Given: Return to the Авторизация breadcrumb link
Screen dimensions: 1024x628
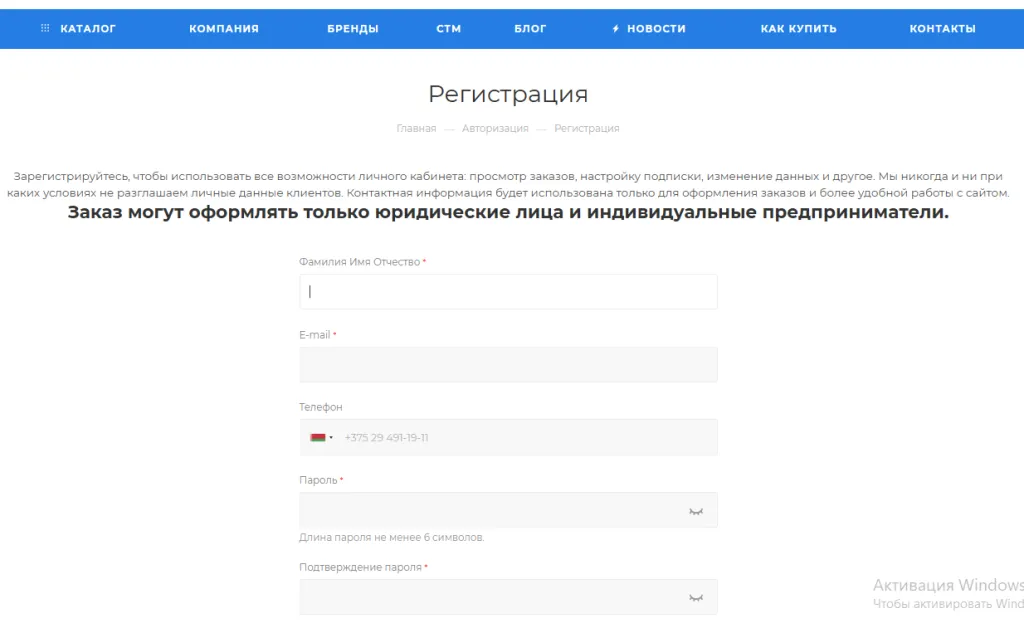Looking at the screenshot, I should click(x=495, y=128).
